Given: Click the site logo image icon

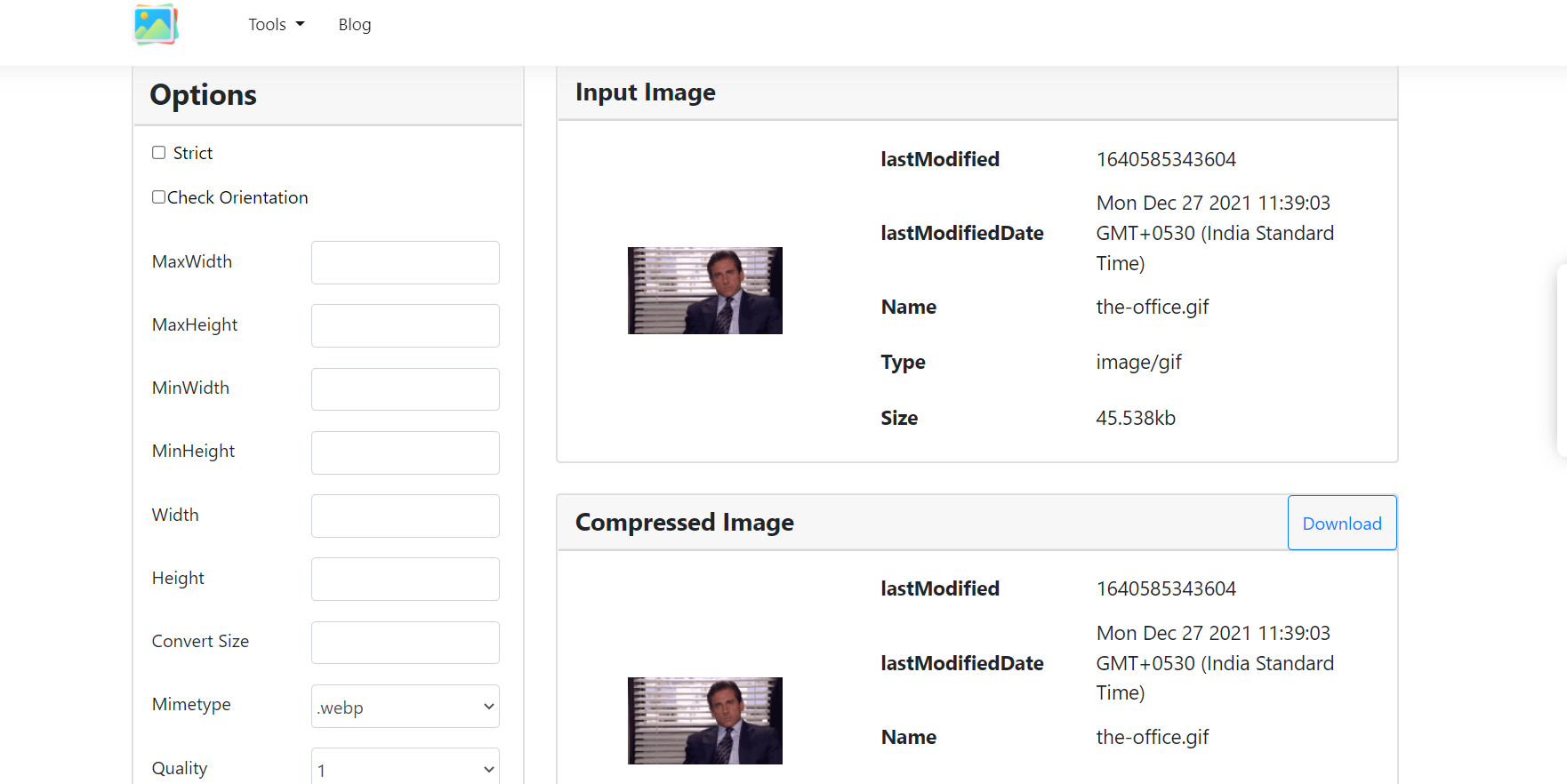Looking at the screenshot, I should pyautogui.click(x=156, y=24).
